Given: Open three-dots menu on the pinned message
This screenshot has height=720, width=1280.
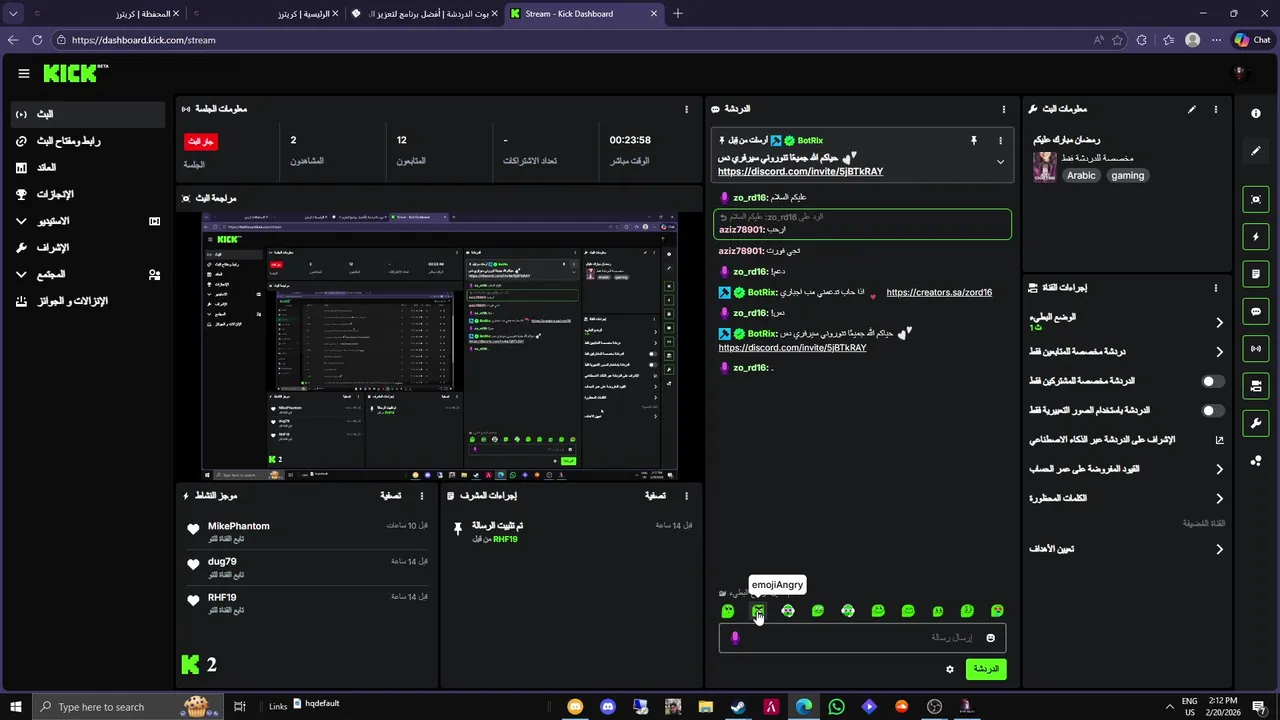Looking at the screenshot, I should 1000,141.
